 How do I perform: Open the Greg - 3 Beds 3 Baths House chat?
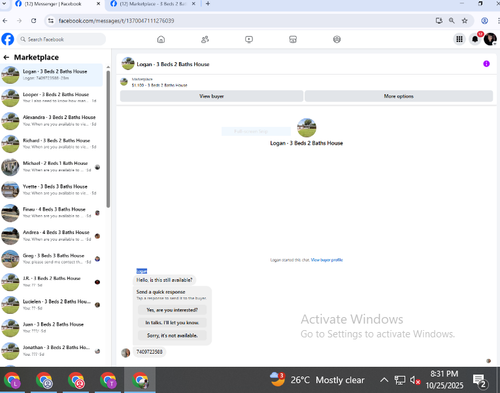click(x=52, y=258)
